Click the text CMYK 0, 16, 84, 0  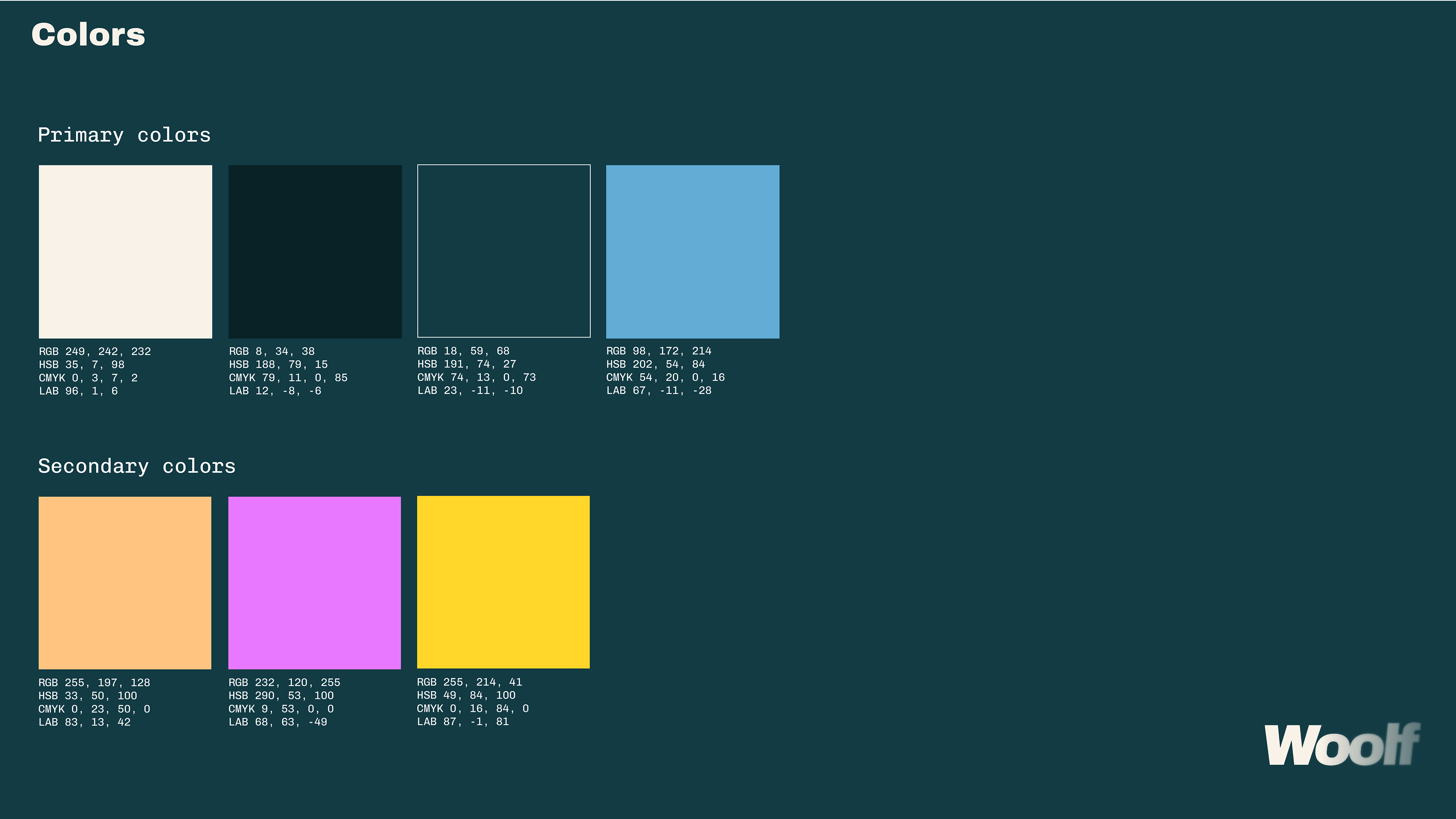click(x=473, y=708)
